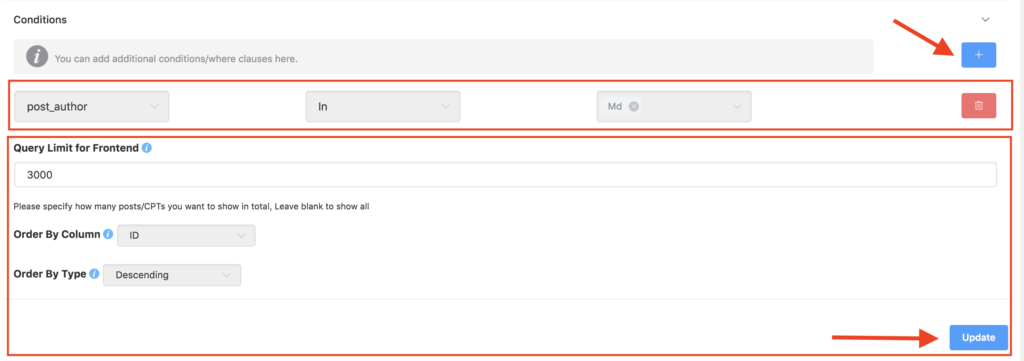Save changes with the Update button
Screen dimensions: 1024x361
coord(978,337)
